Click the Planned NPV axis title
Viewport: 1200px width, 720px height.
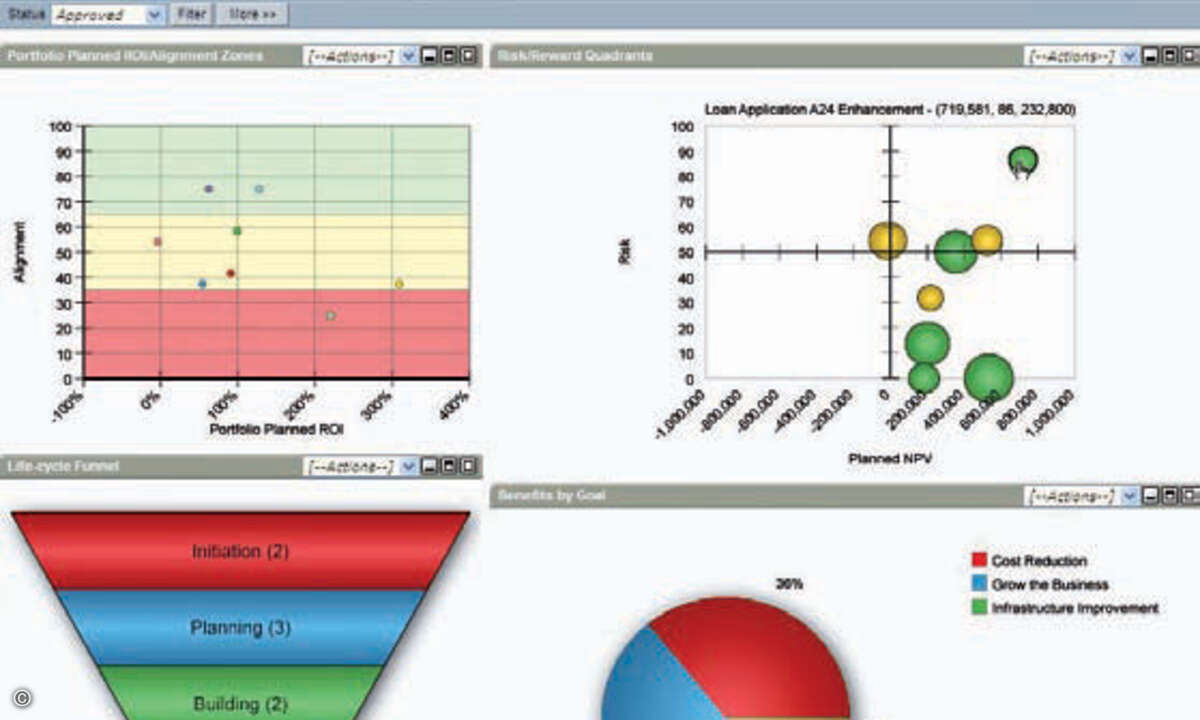[890, 458]
